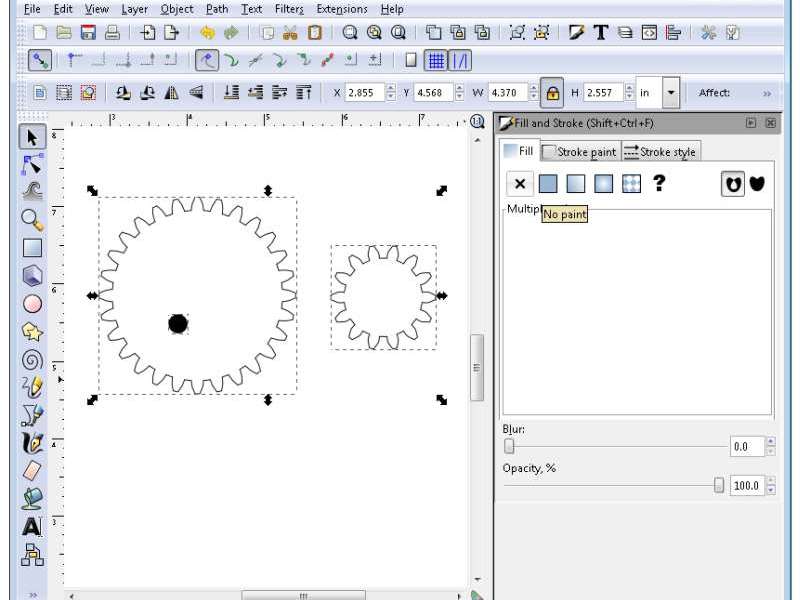Open XML editor dialog
This screenshot has height=600, width=800.
pos(649,33)
